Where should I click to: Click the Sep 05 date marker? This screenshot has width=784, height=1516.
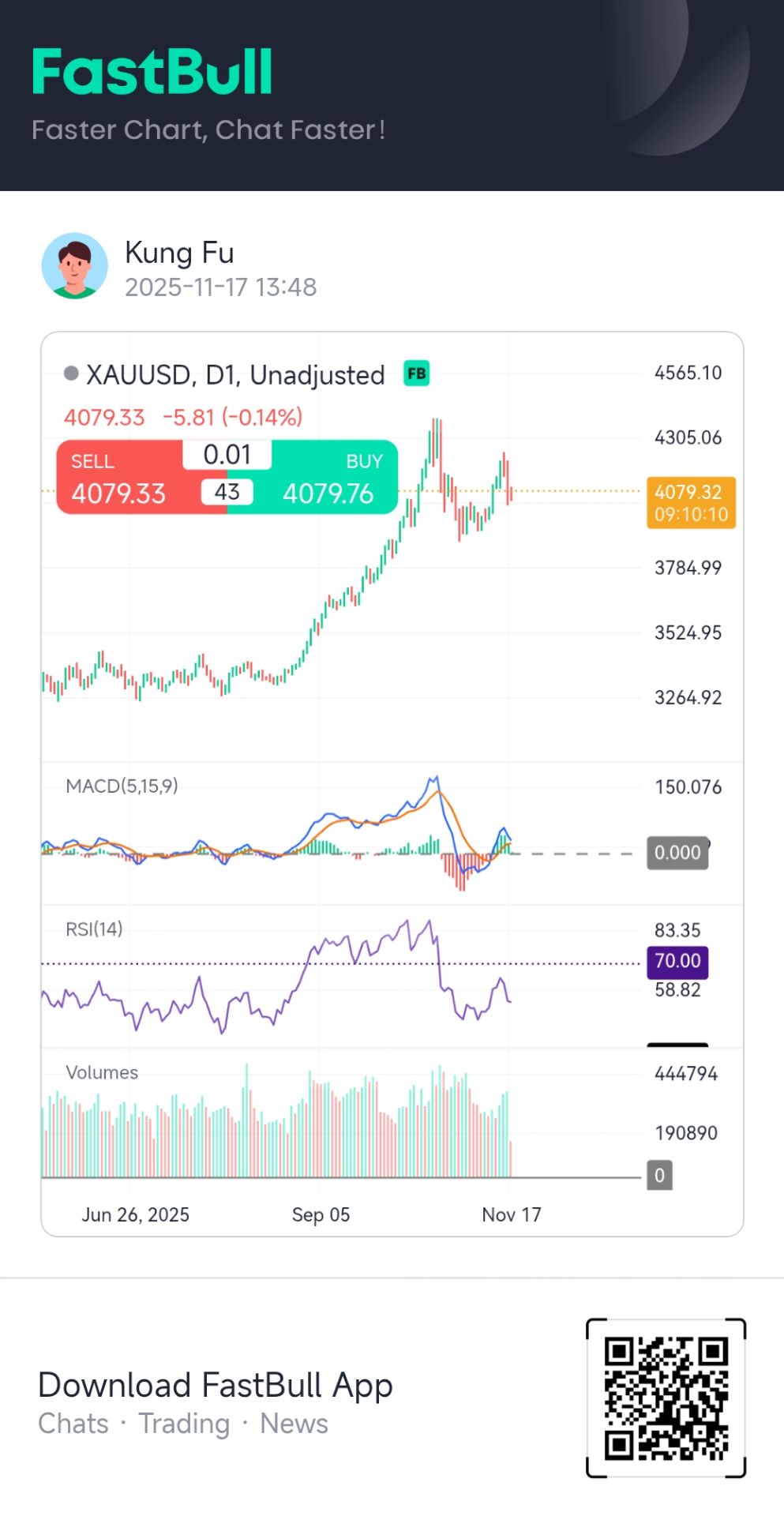[x=321, y=1214]
